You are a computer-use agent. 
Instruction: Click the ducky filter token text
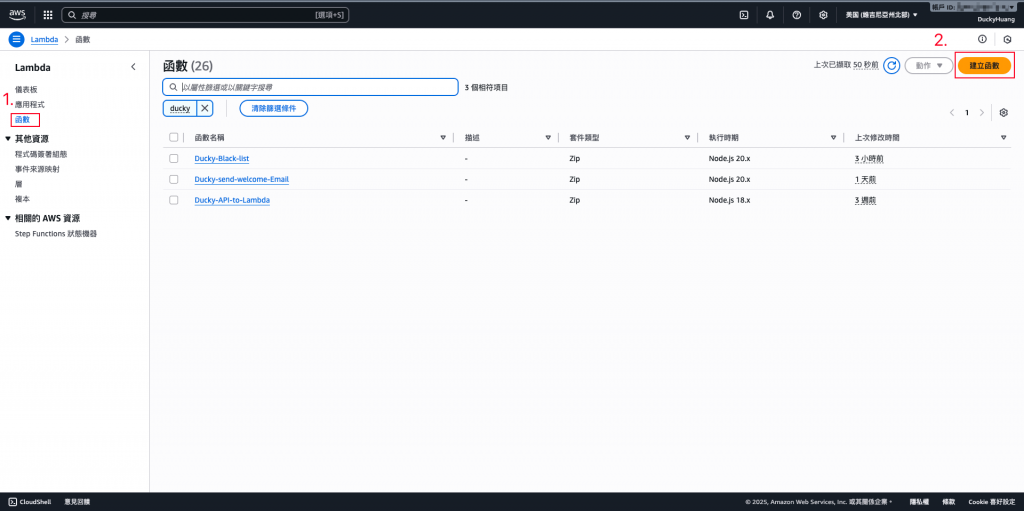tap(180, 108)
